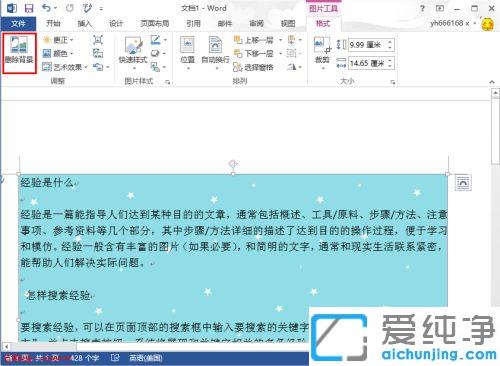
Task: Click the picture rotation handle
Action: [233, 163]
